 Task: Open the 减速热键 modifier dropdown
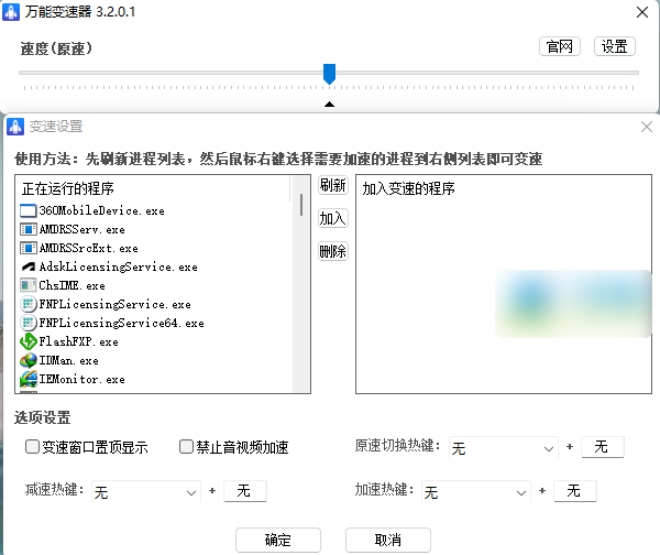tap(146, 491)
